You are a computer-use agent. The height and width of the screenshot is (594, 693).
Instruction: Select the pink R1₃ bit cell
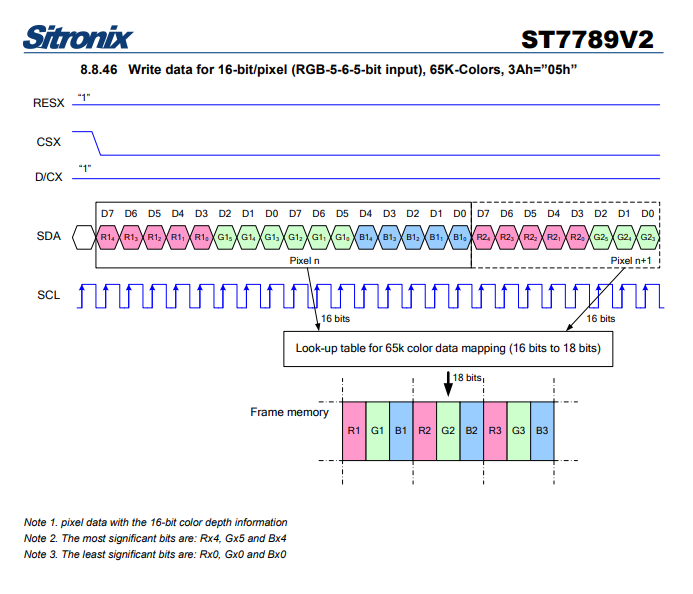(131, 237)
